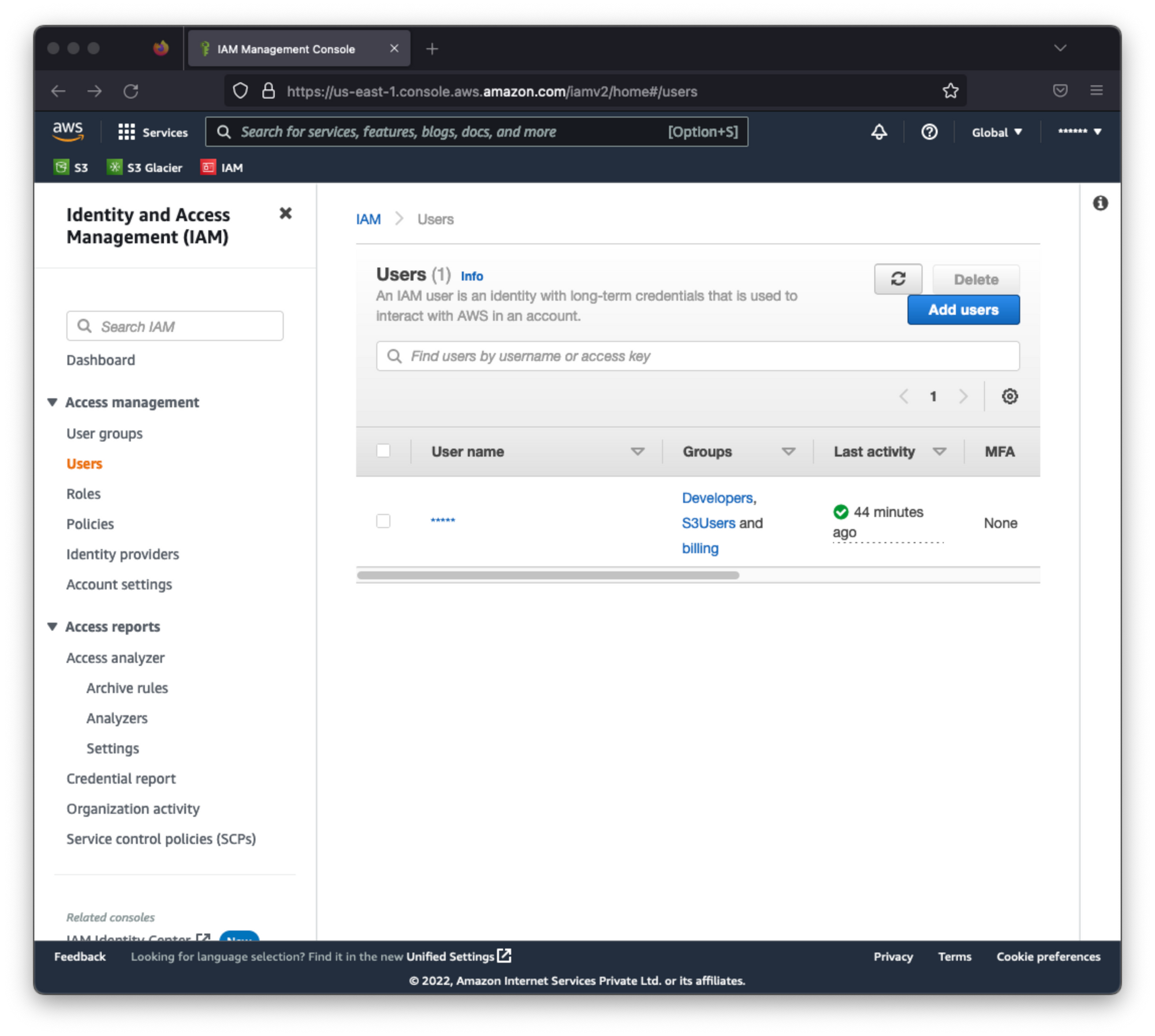
Task: Open User groups in sidebar
Action: [x=105, y=433]
